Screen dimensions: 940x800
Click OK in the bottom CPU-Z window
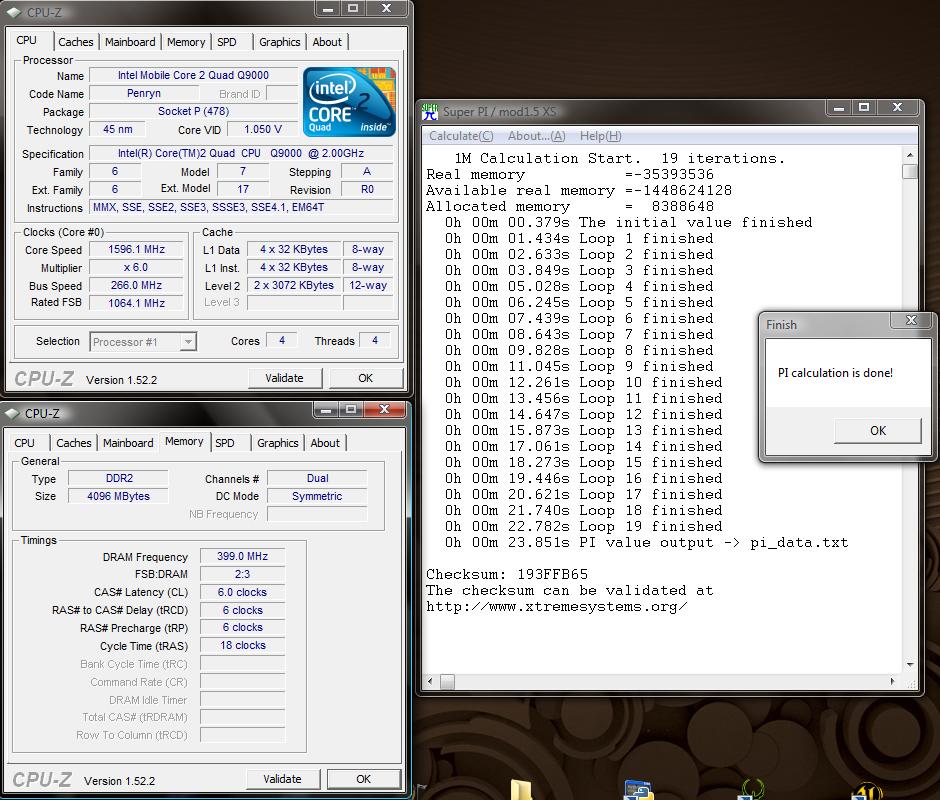click(x=364, y=779)
